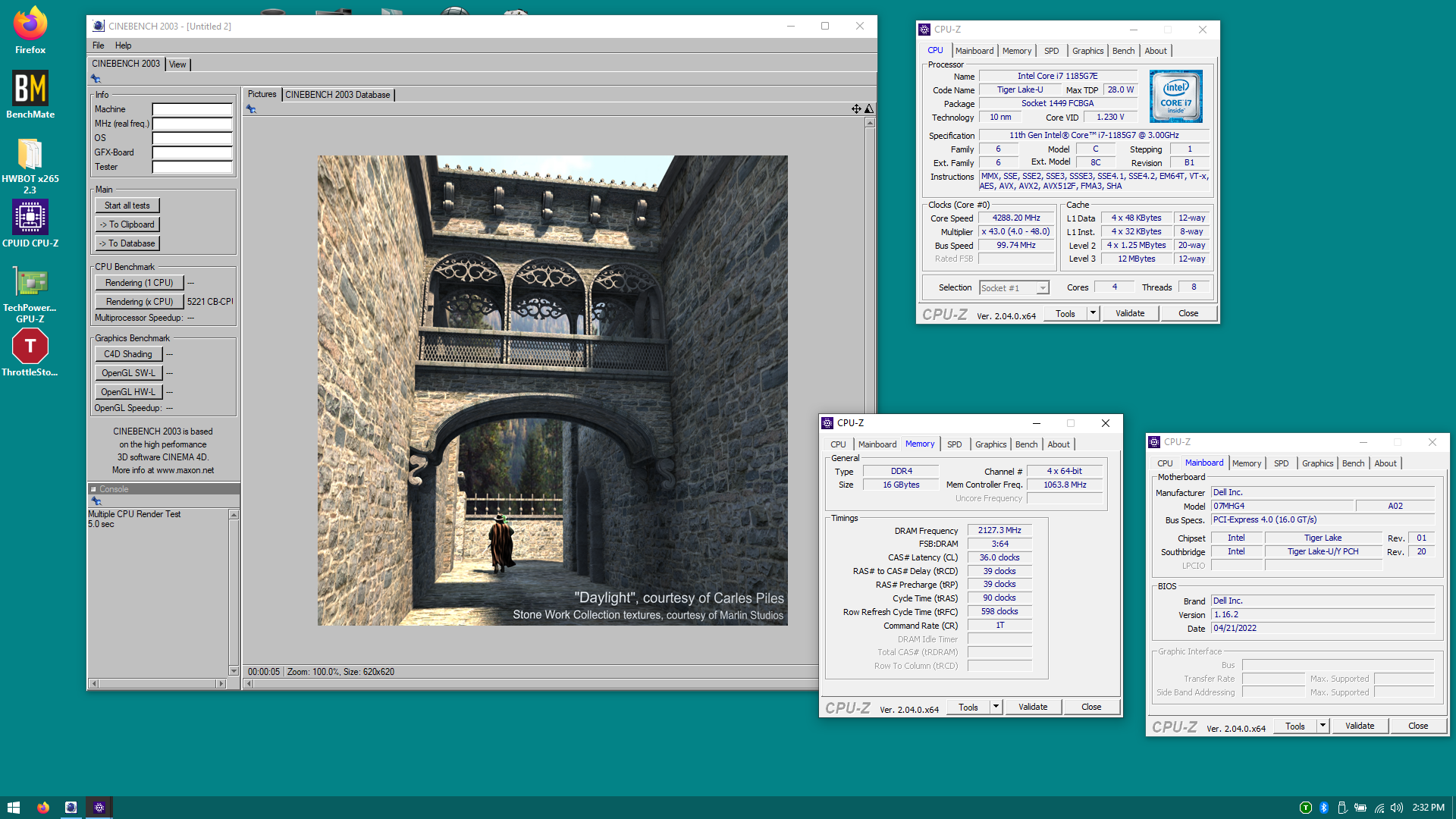1456x819 pixels.
Task: Open the Help menu in Cinebench
Action: pos(123,45)
